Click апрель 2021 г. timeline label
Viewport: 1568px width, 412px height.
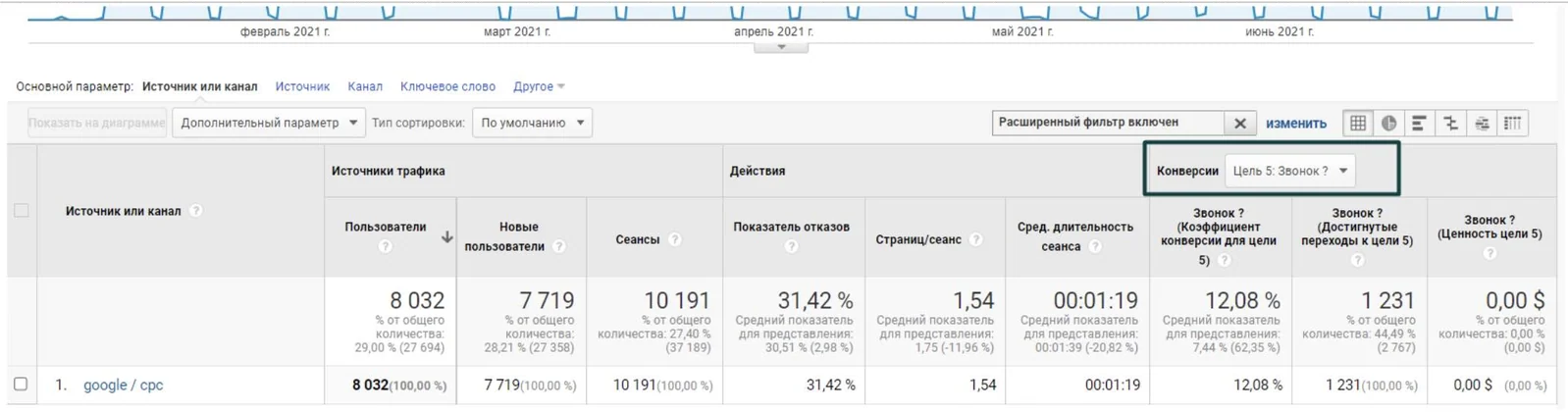click(773, 32)
